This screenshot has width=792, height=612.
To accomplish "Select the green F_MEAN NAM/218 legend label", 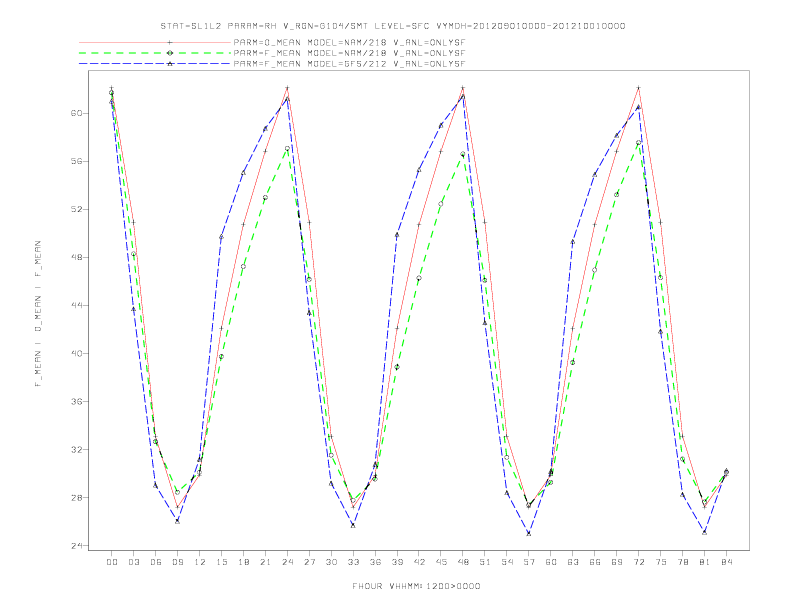I will 350,53.
